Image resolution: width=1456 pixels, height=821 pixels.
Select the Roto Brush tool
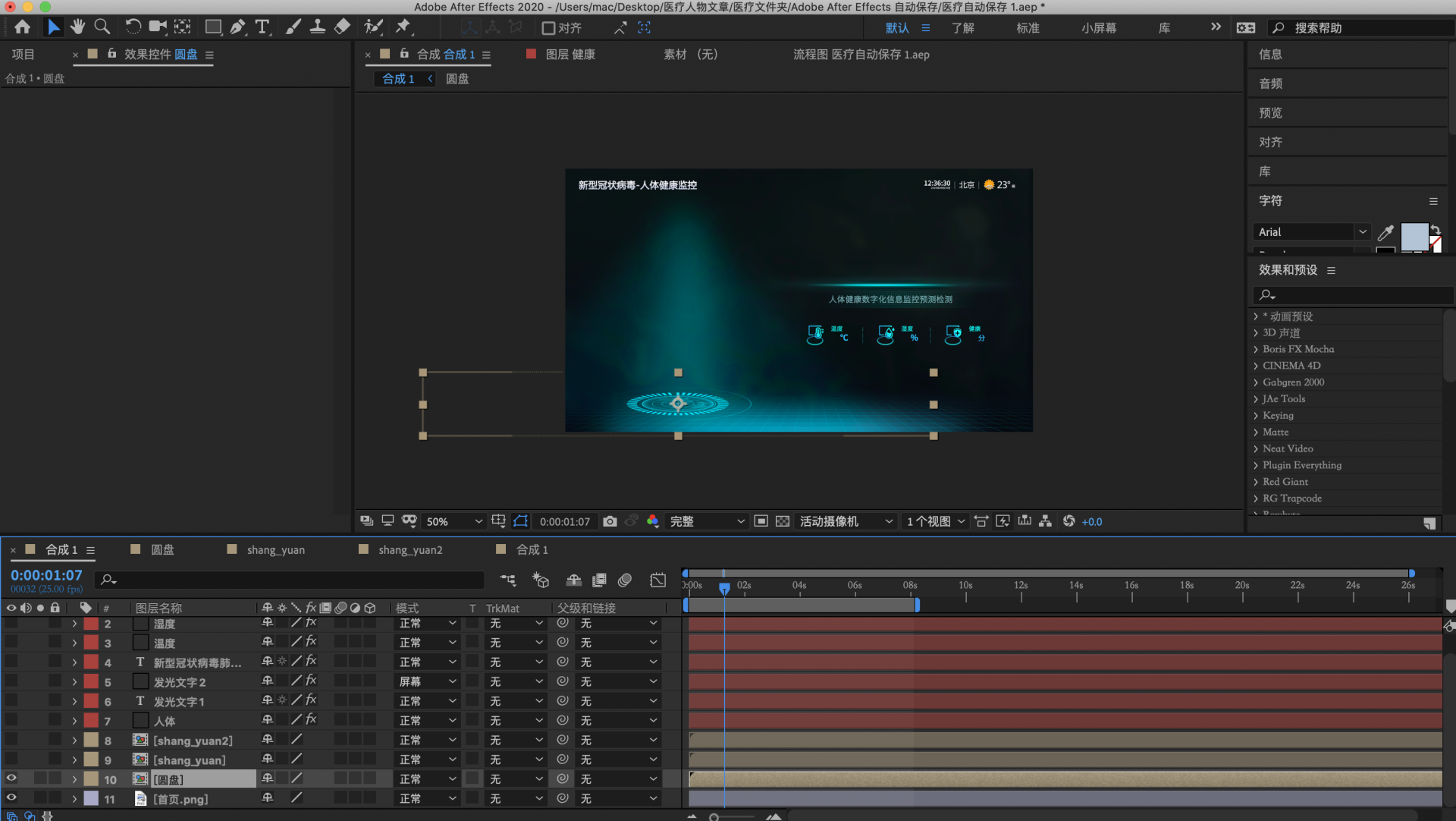point(373,27)
